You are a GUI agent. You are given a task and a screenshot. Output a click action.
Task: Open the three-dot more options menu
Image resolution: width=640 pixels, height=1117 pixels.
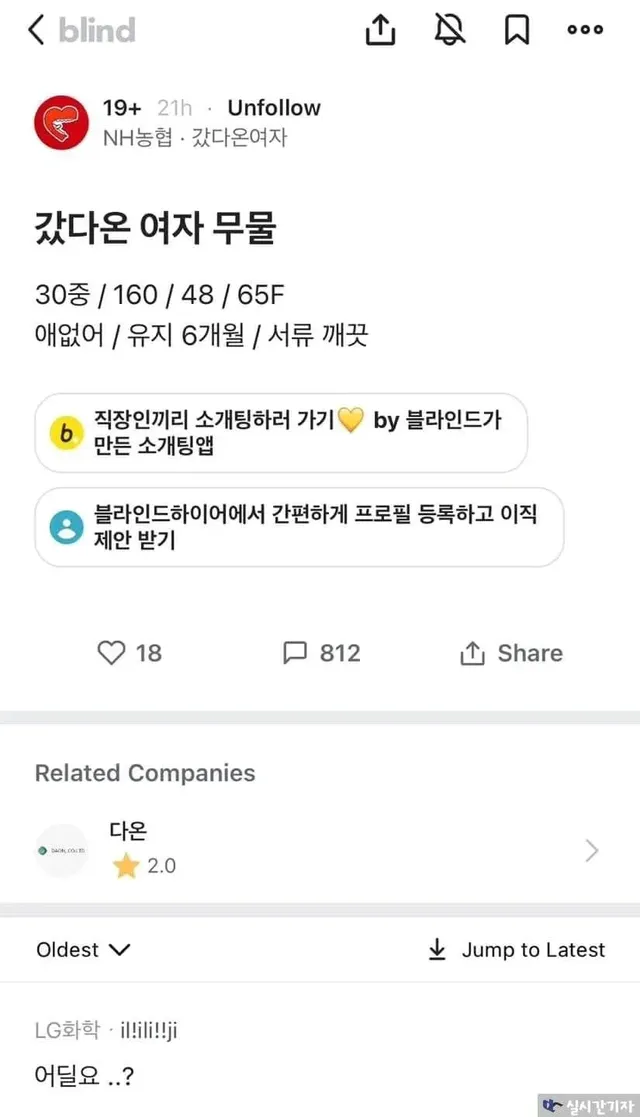click(x=585, y=30)
